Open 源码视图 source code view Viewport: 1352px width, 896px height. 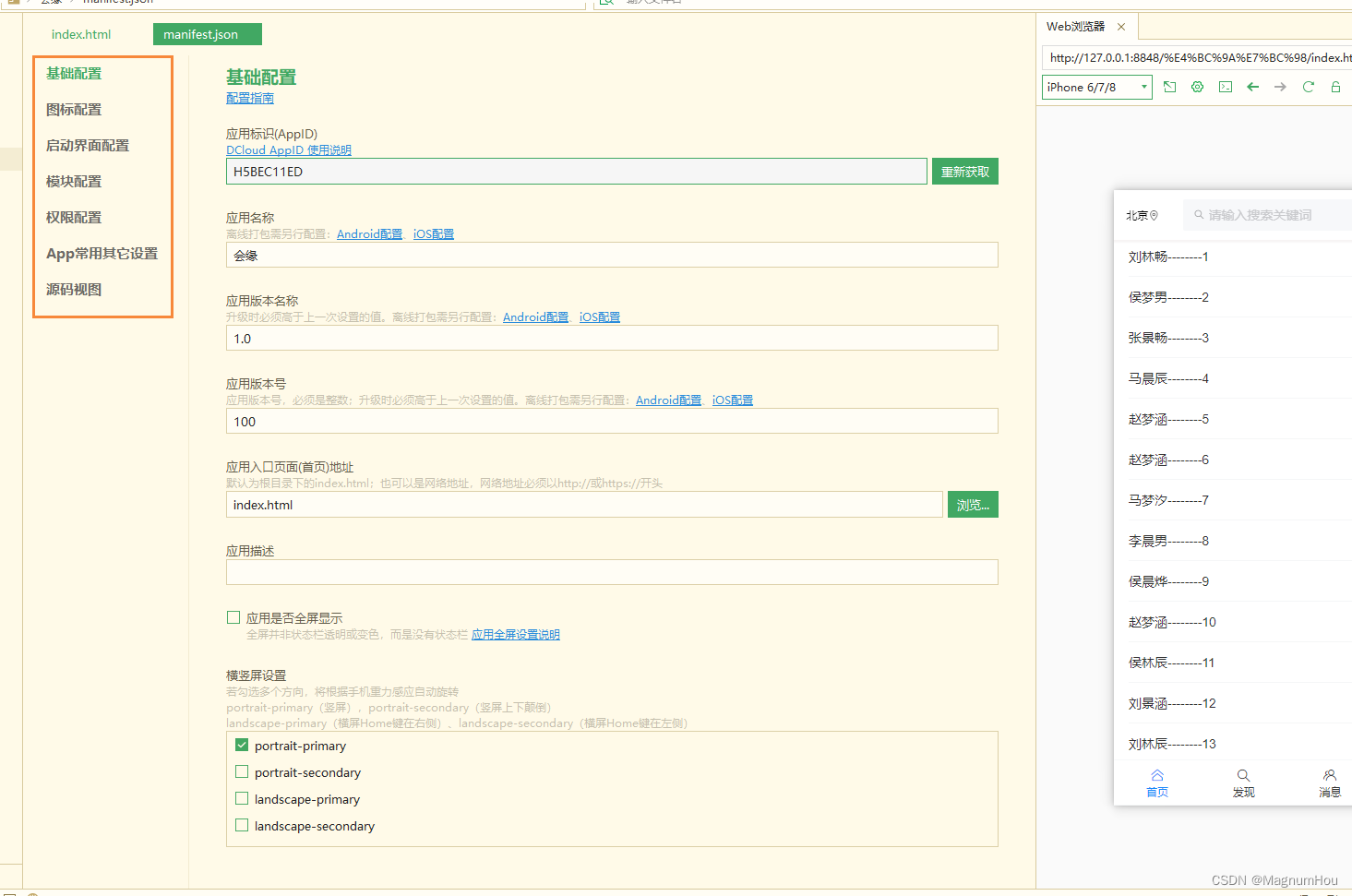pyautogui.click(x=74, y=289)
